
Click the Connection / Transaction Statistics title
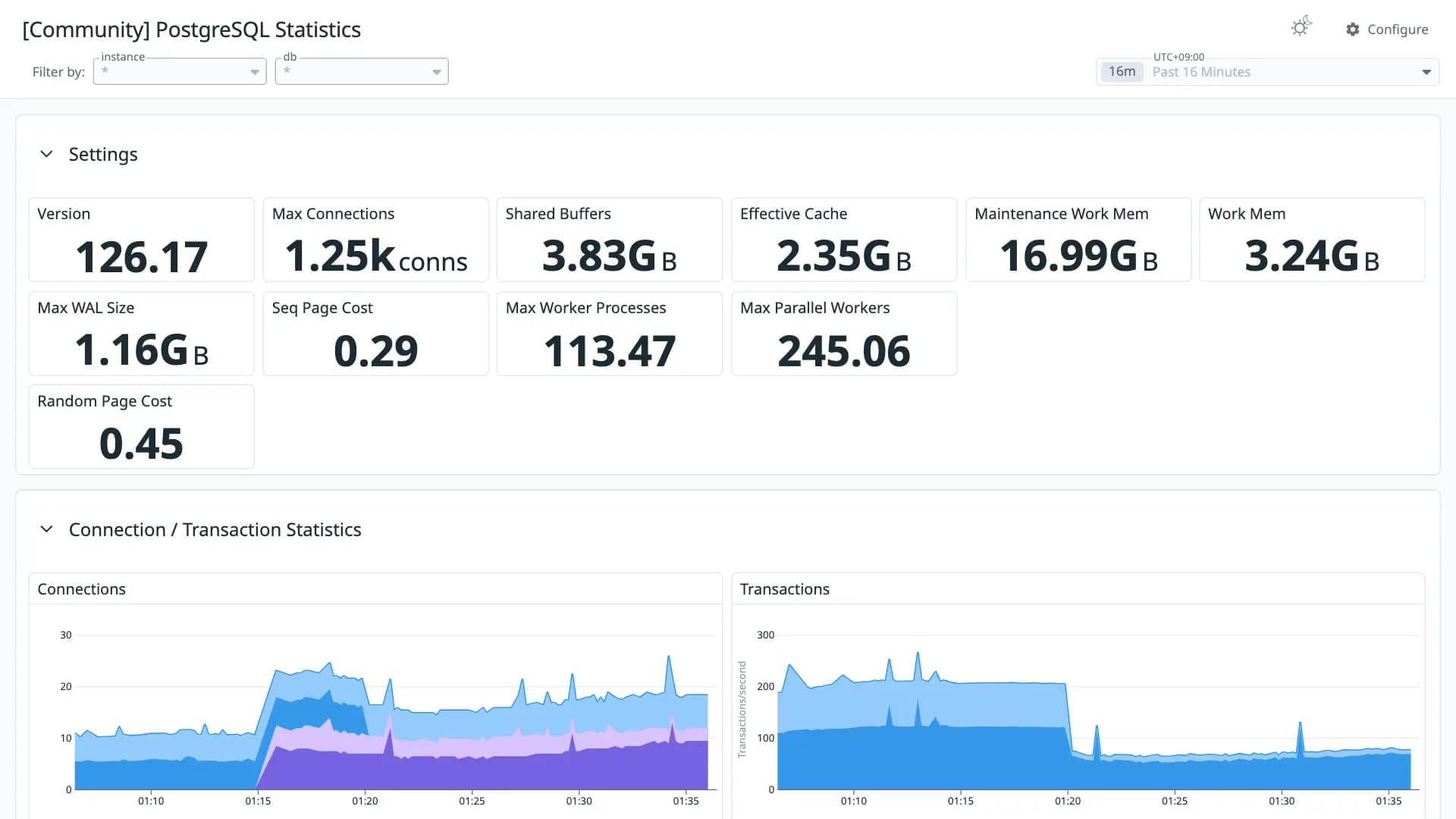point(215,529)
